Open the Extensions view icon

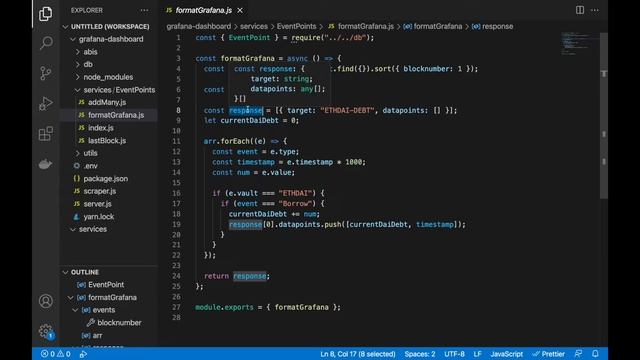coord(46,133)
